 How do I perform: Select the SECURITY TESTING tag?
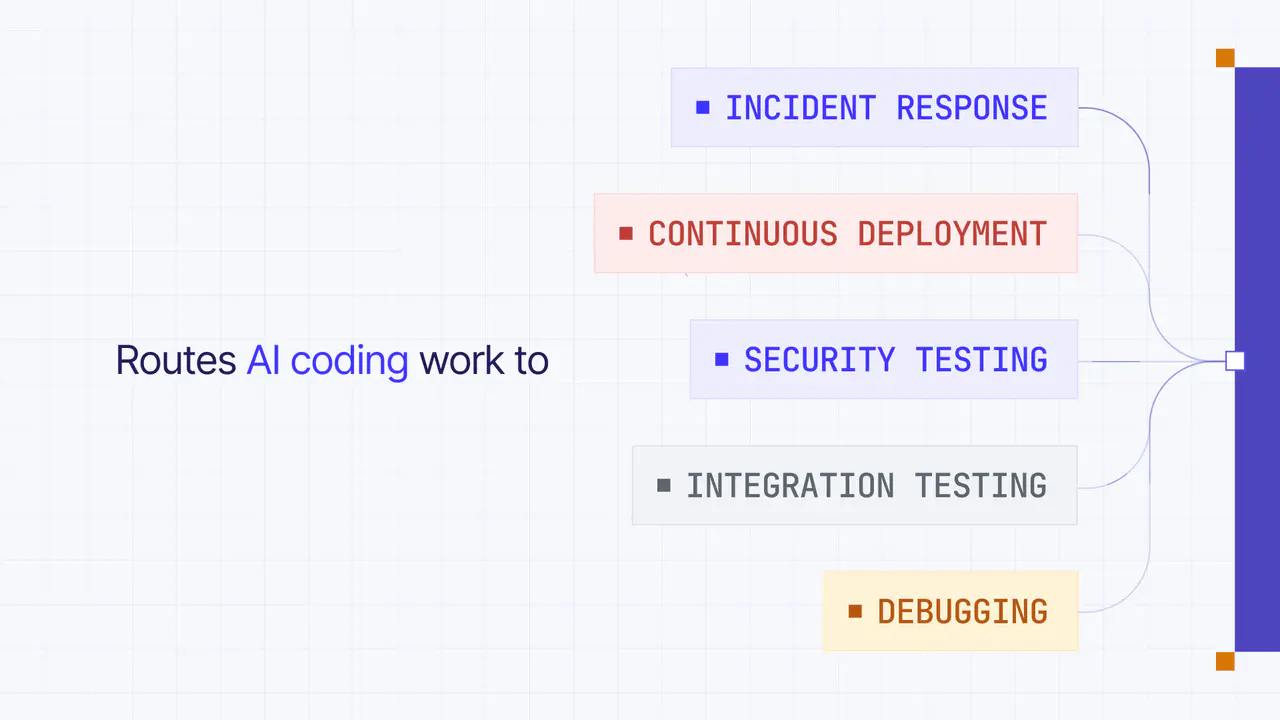pyautogui.click(x=884, y=359)
